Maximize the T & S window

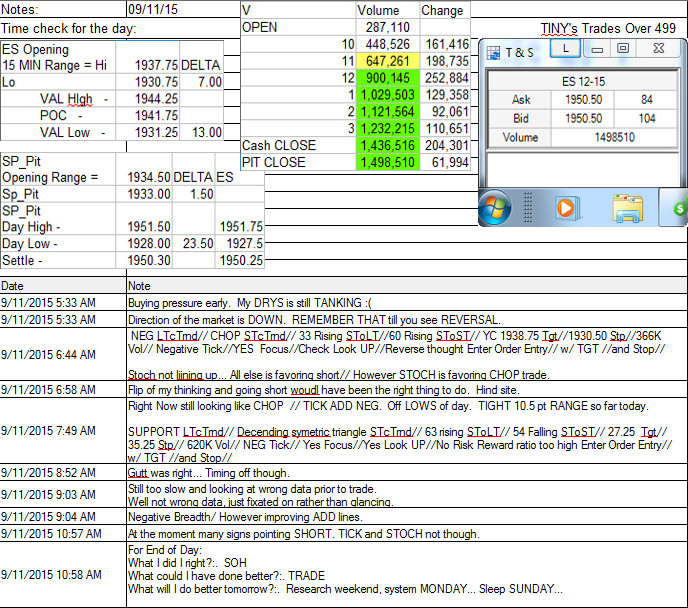tap(623, 49)
